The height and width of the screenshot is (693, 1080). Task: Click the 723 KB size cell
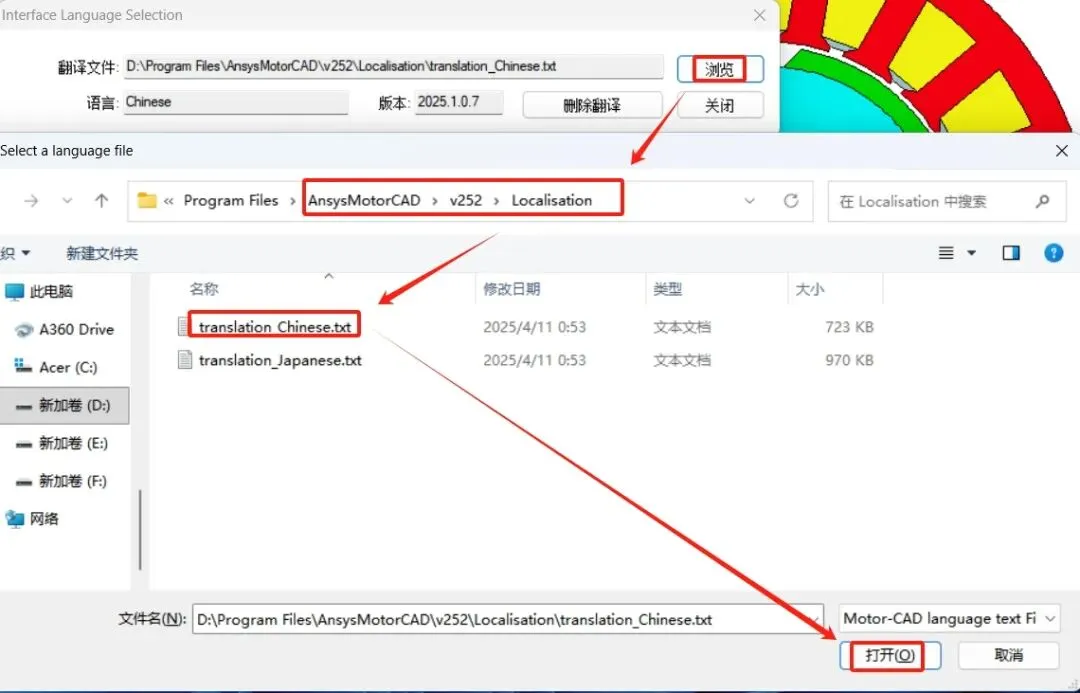(x=849, y=327)
